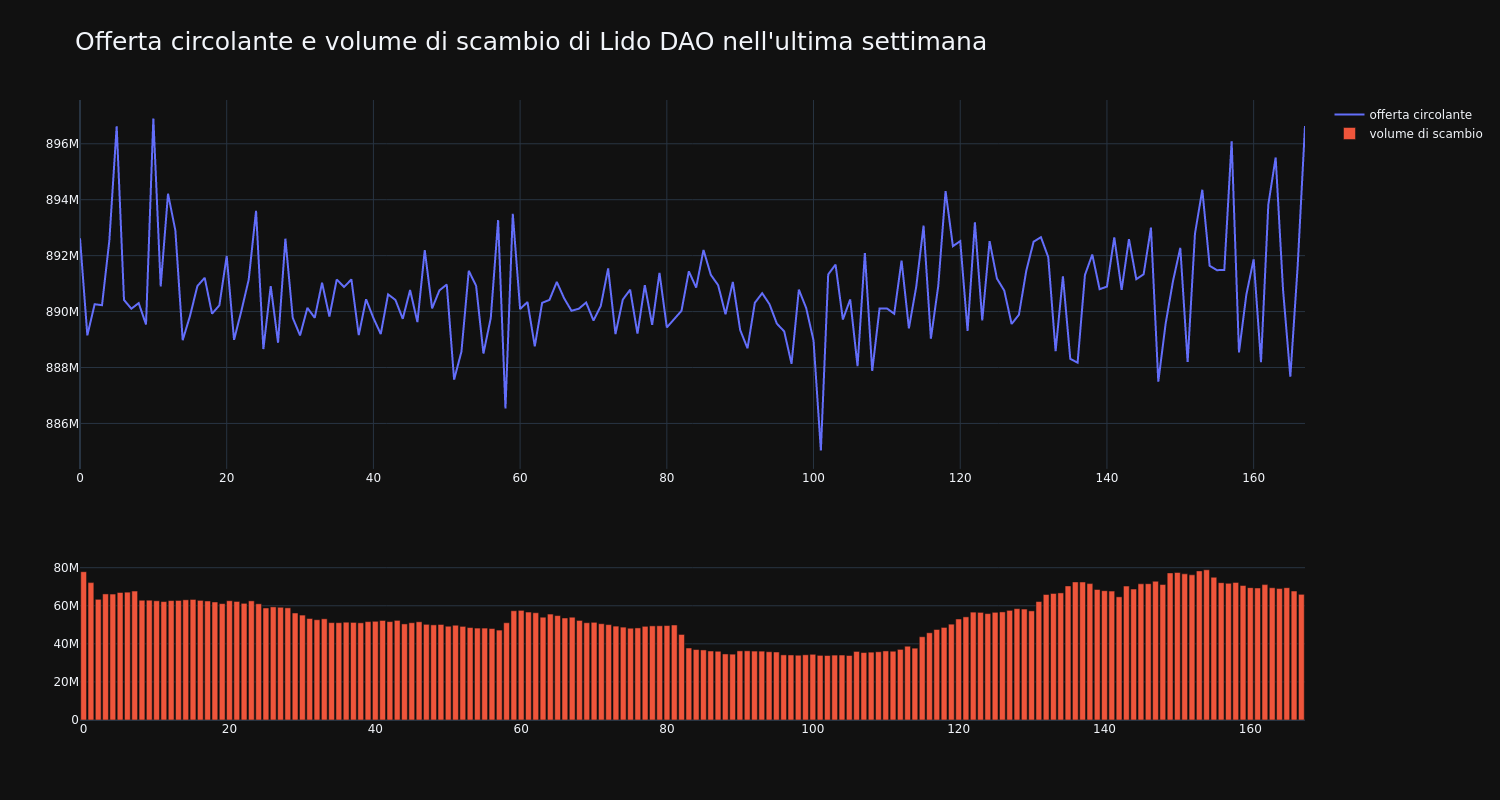Viewport: 1500px width, 800px height.
Task: Click the blue offerta circolante legend line
Action: click(x=1349, y=115)
